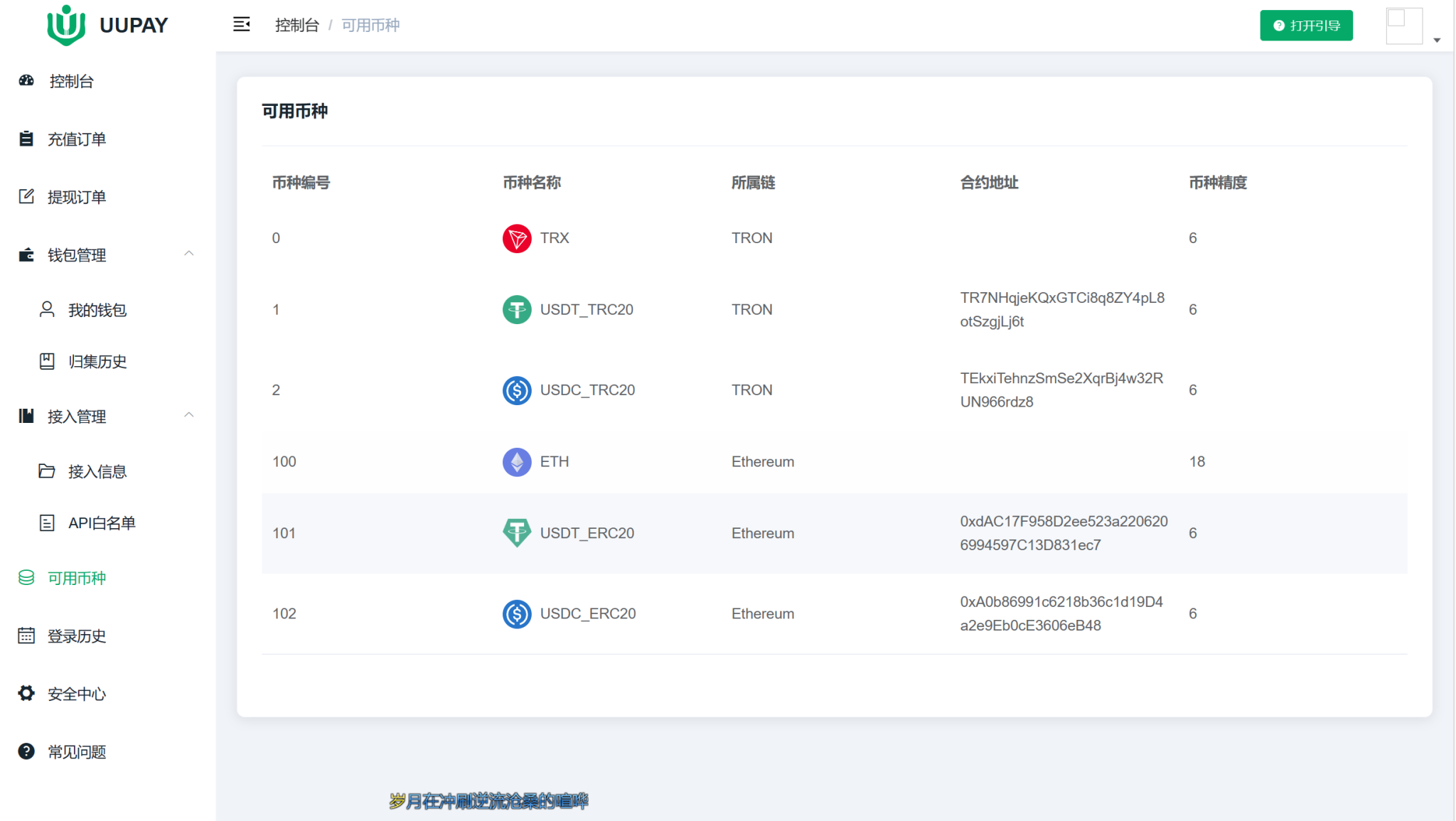1456x821 pixels.
Task: Click 归集历史 sidebar link
Action: point(96,361)
